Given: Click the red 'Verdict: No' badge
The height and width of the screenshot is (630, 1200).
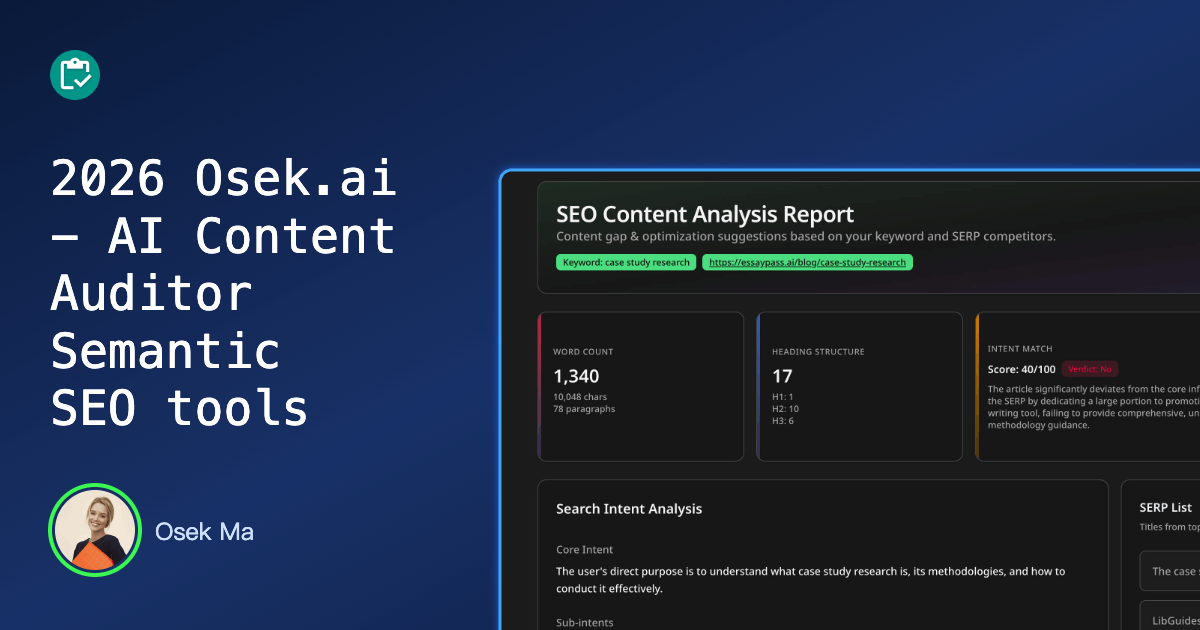Looking at the screenshot, I should click(x=1090, y=369).
